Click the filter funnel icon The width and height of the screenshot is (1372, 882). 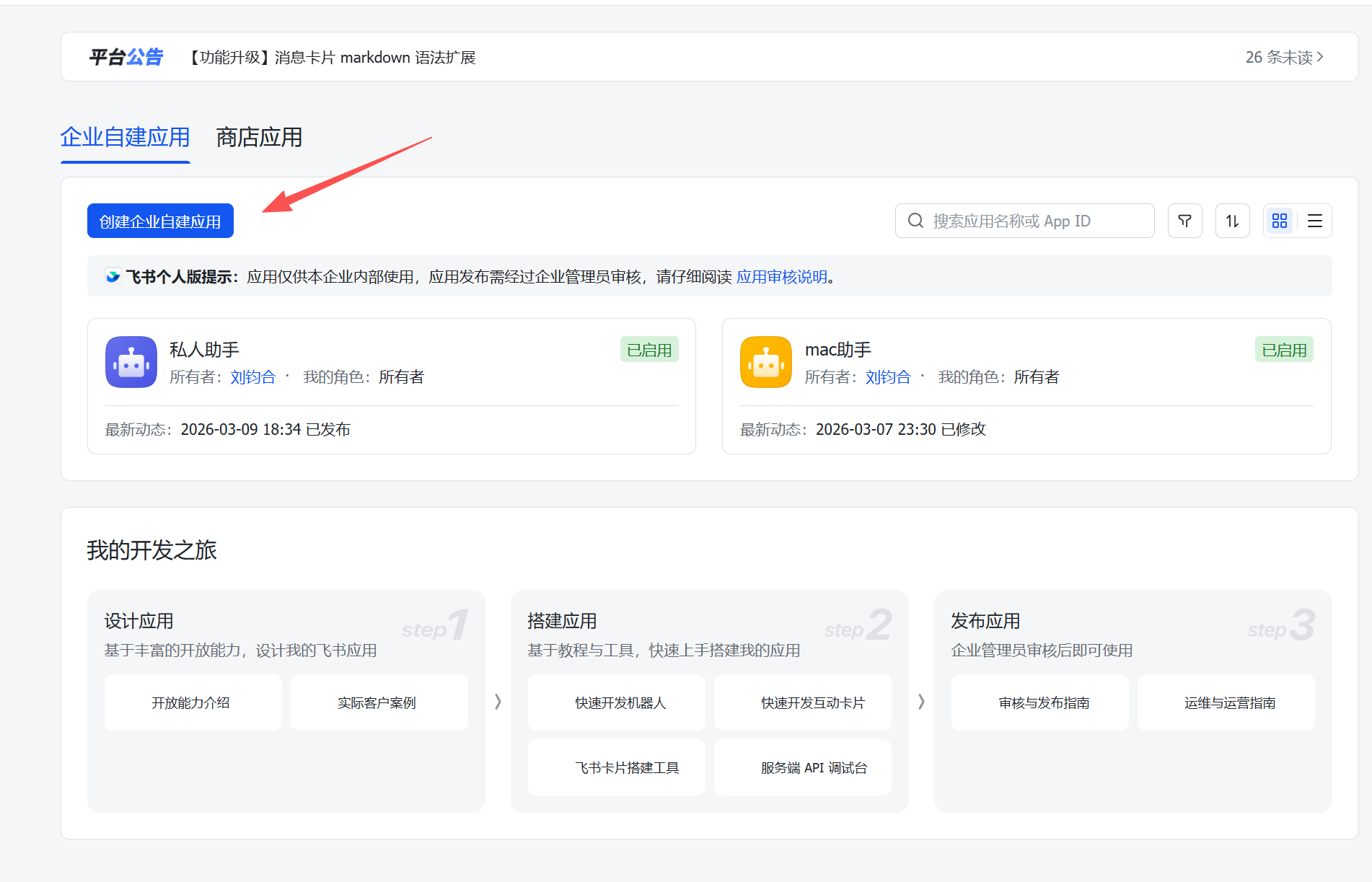pos(1184,221)
